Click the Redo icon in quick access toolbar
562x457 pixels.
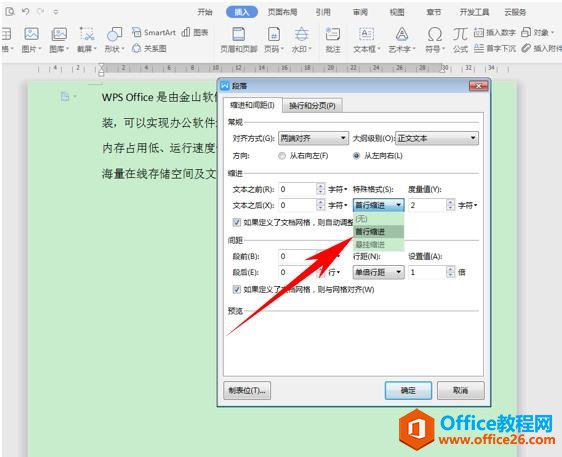(x=41, y=11)
